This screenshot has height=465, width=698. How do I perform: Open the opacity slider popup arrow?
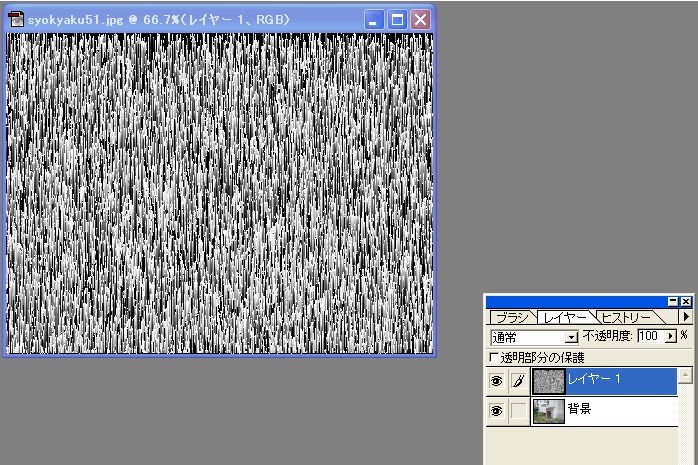pyautogui.click(x=670, y=337)
